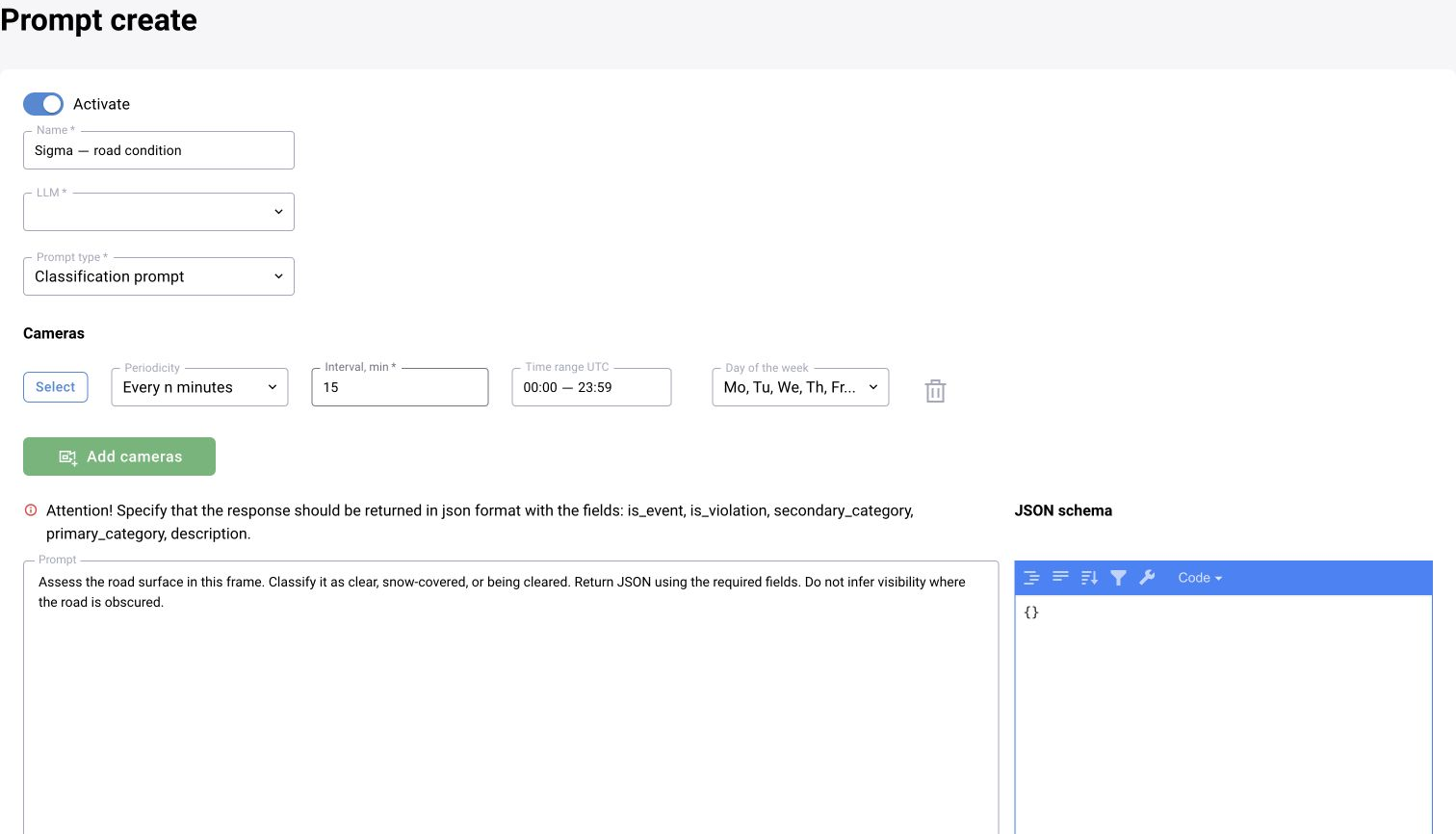Click the Attention notice about json format fields
Viewport: 1456px width, 834px height.
coord(480,522)
